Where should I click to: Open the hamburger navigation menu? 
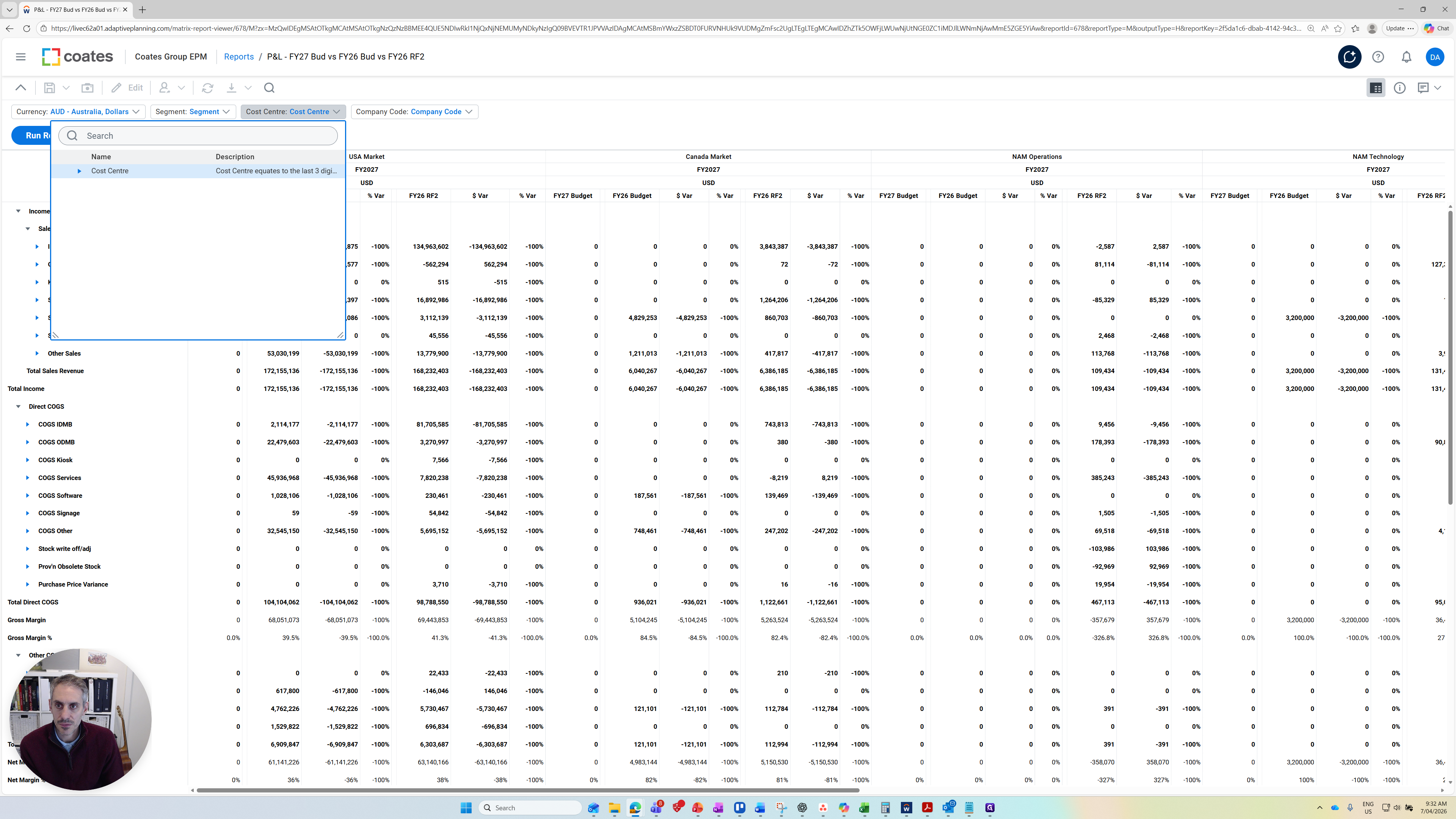(21, 56)
